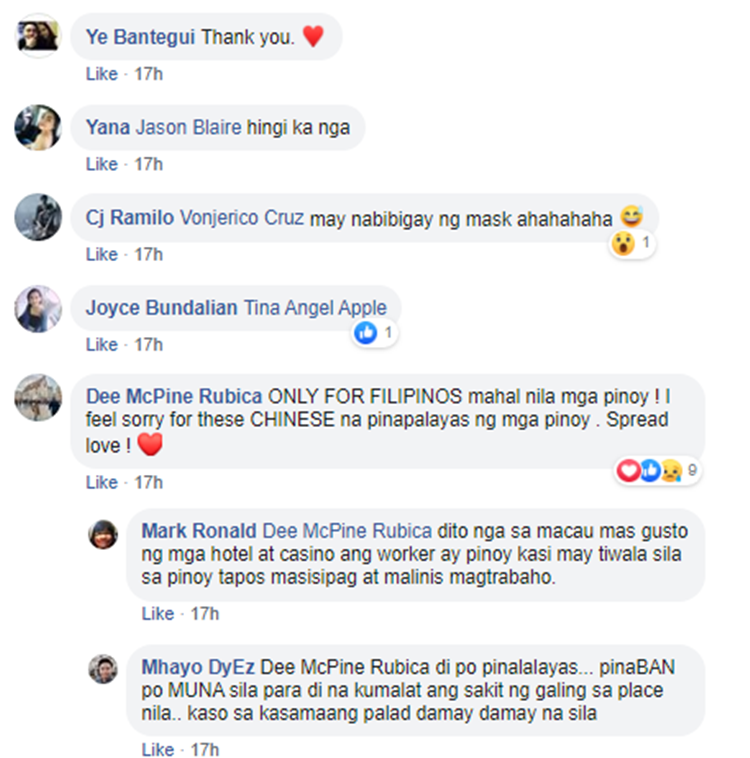Like Mark Ronald's reply about Macau
Image resolution: width=750 pixels, height=758 pixels.
click(x=158, y=614)
